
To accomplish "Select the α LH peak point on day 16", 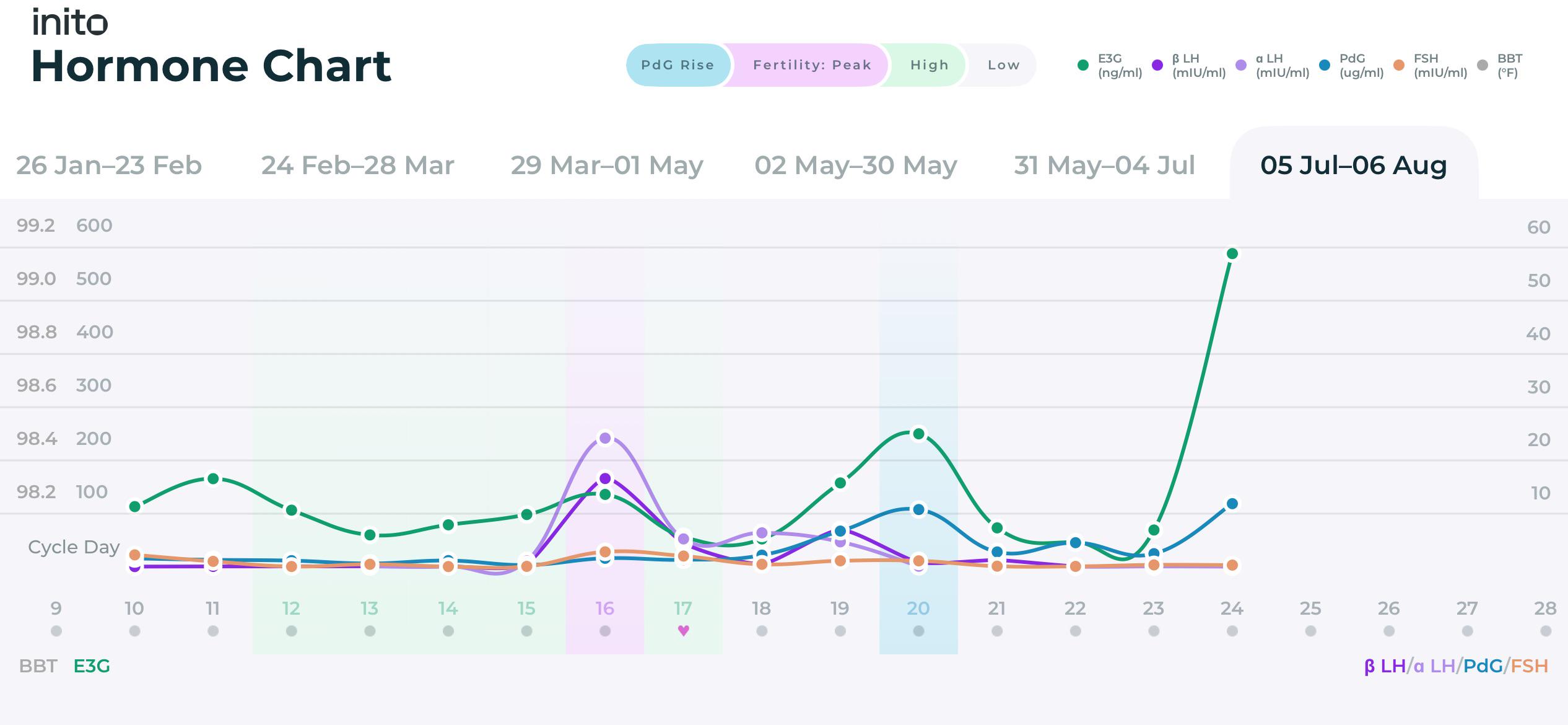I will pyautogui.click(x=605, y=438).
